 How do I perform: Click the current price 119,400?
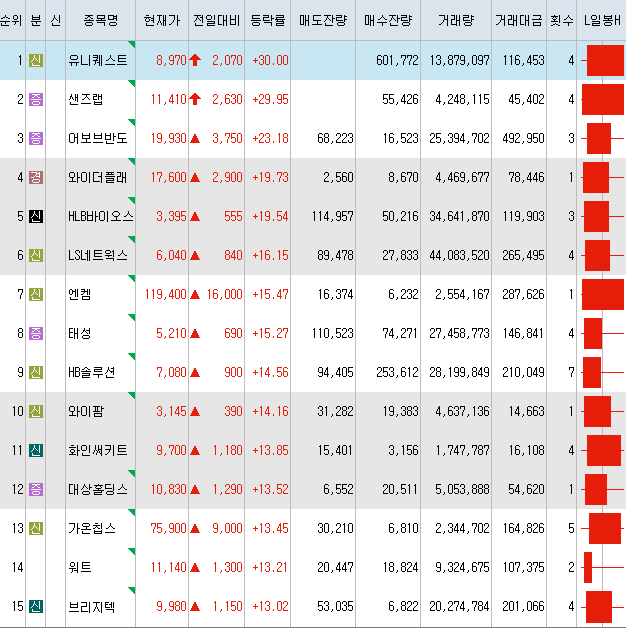click(166, 295)
